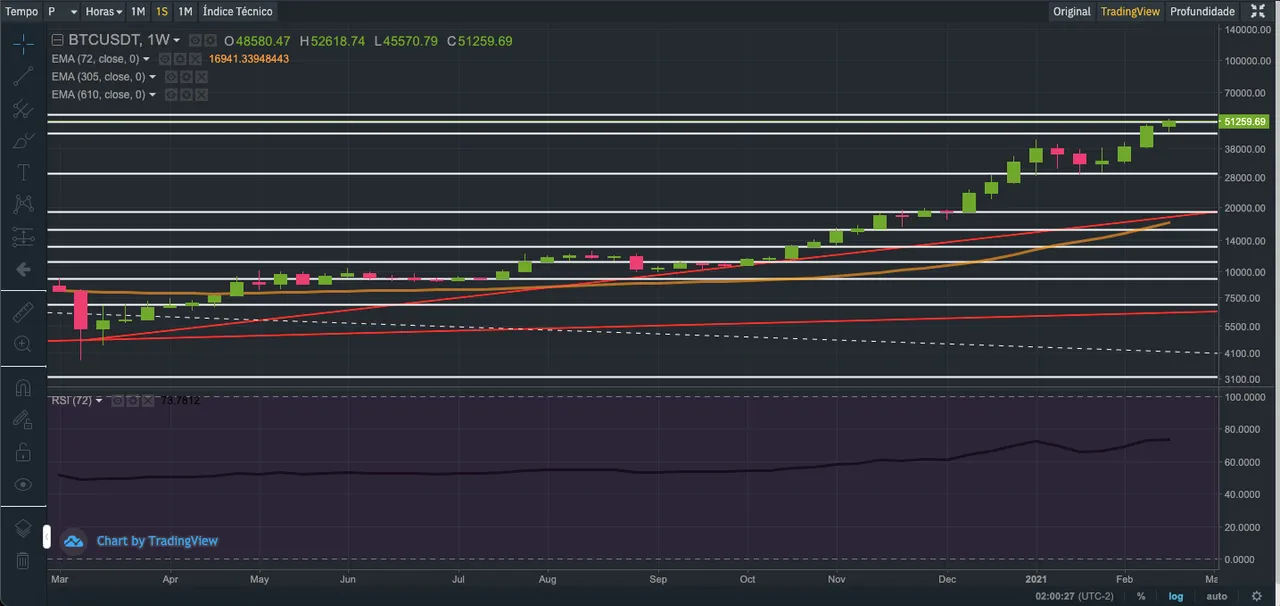Viewport: 1280px width, 606px height.
Task: Open the Chart by TradingView link
Action: [157, 541]
